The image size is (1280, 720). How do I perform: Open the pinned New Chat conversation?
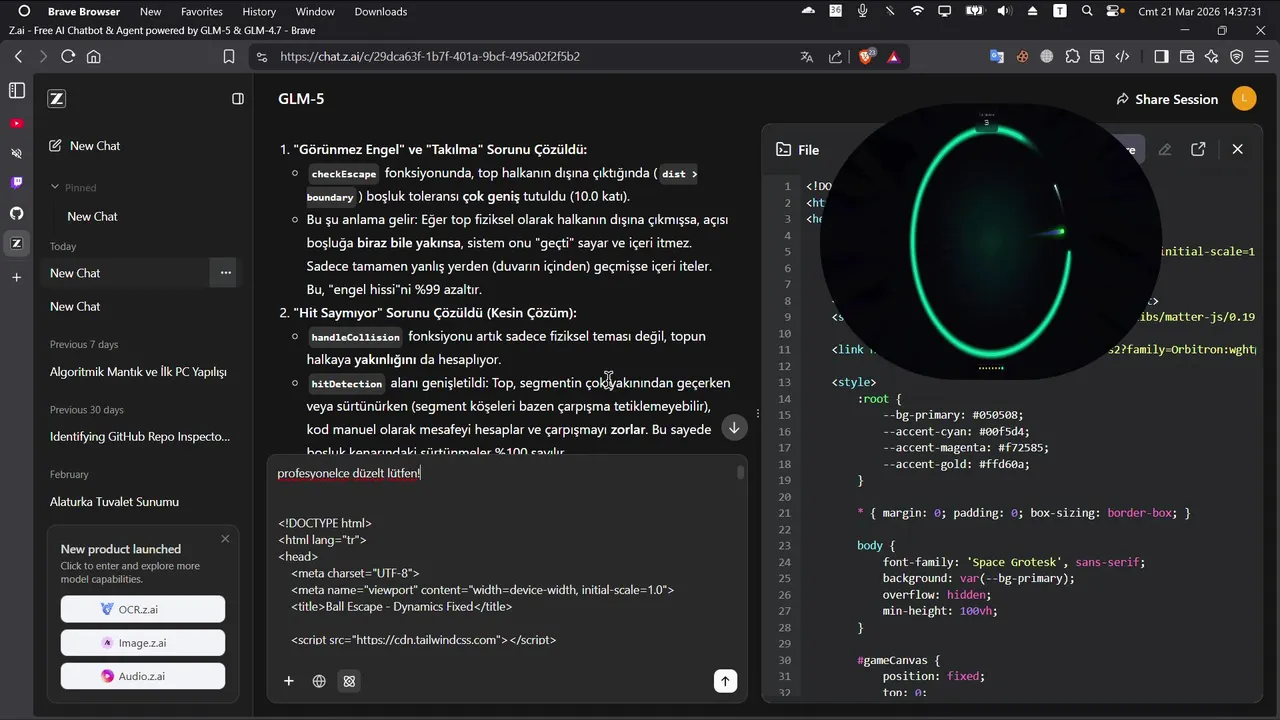(92, 216)
